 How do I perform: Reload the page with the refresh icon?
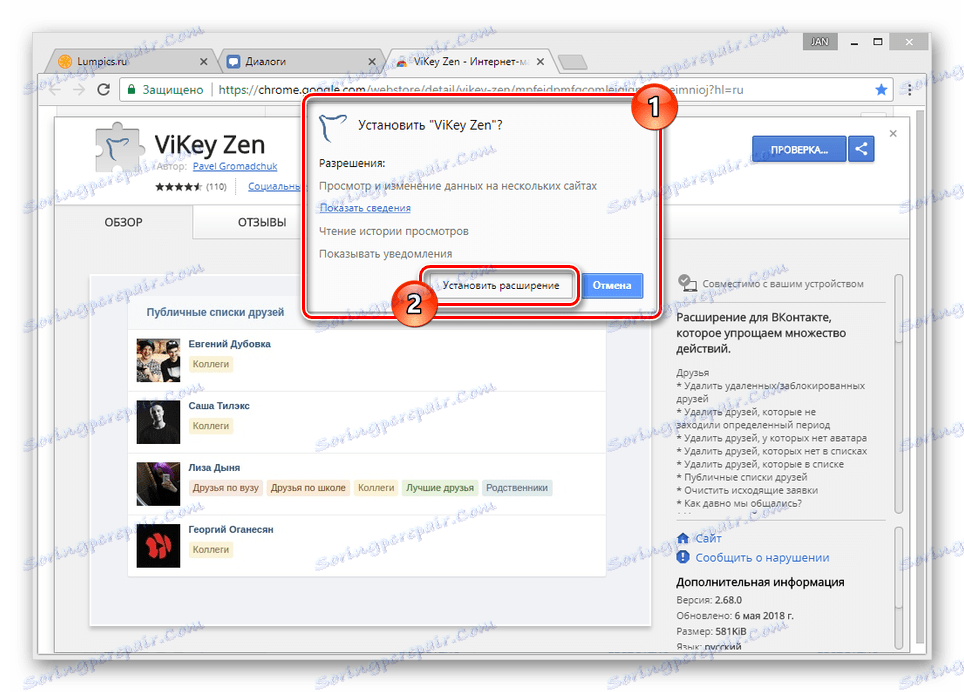click(x=103, y=90)
